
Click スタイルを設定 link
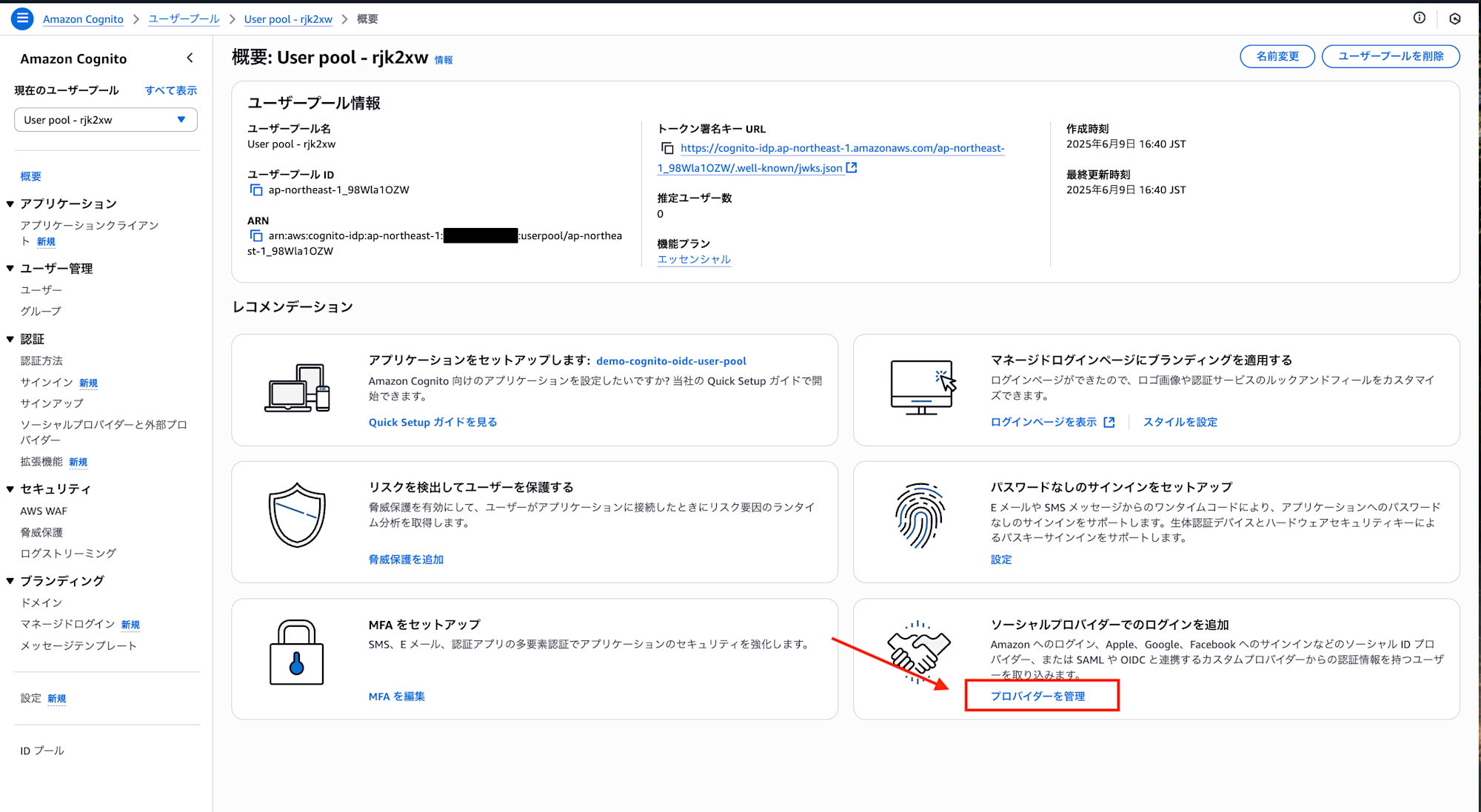pyautogui.click(x=1180, y=423)
